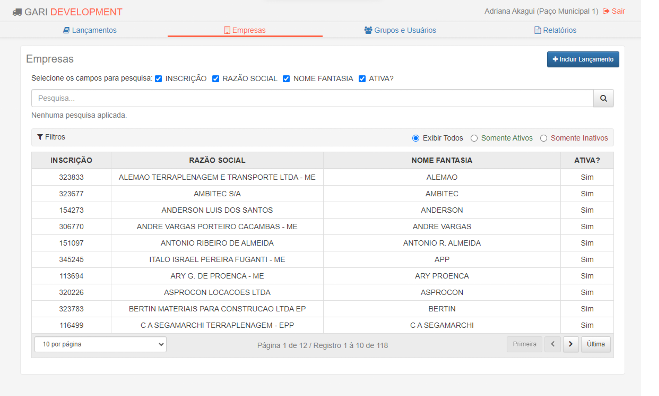Select the Somente Ativos radio option
Image resolution: width=659 pixels, height=396 pixels.
coord(474,138)
